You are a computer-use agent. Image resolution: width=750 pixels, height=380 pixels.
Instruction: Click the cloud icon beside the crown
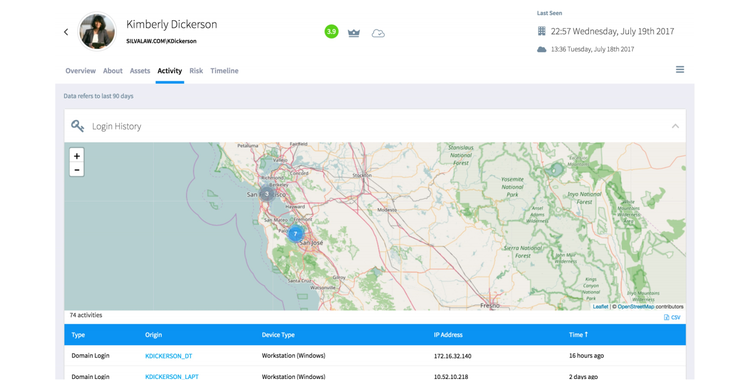tap(378, 33)
